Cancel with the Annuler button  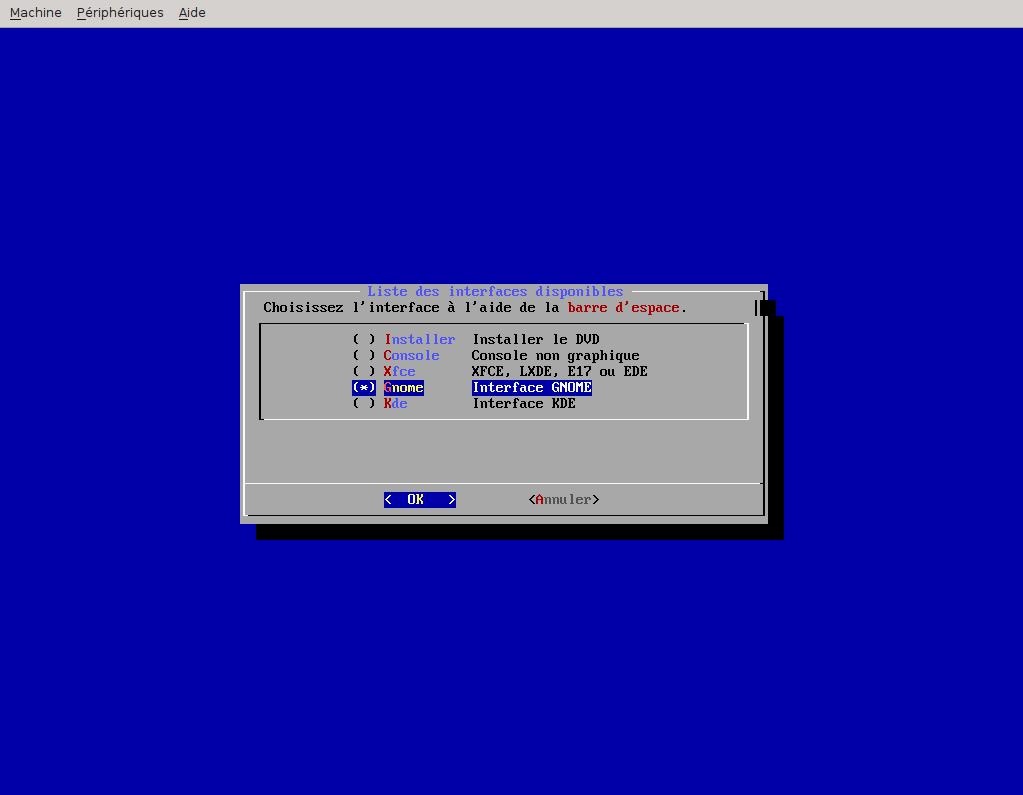tap(564, 500)
